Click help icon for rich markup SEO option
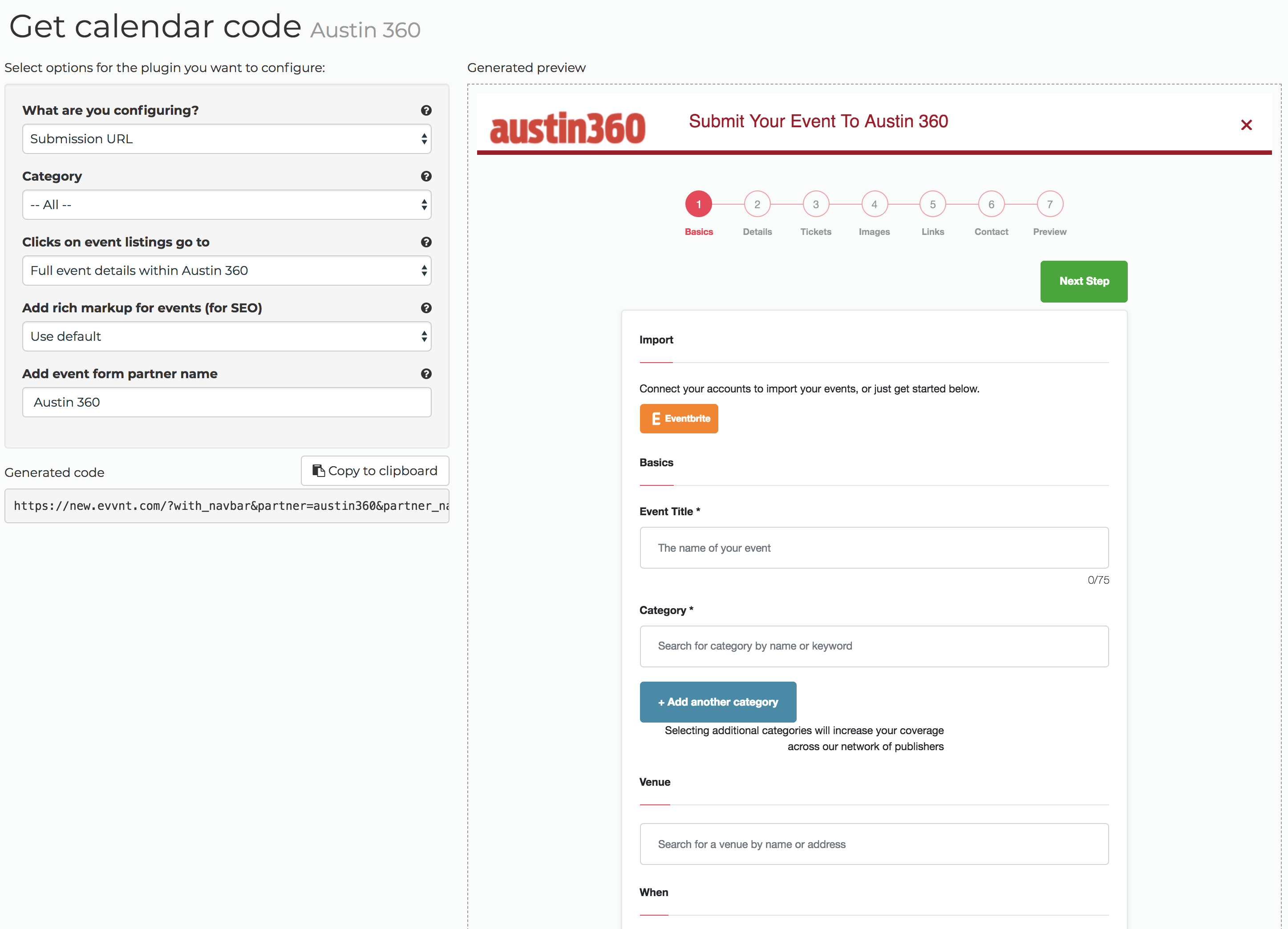This screenshot has width=1288, height=929. coord(426,308)
